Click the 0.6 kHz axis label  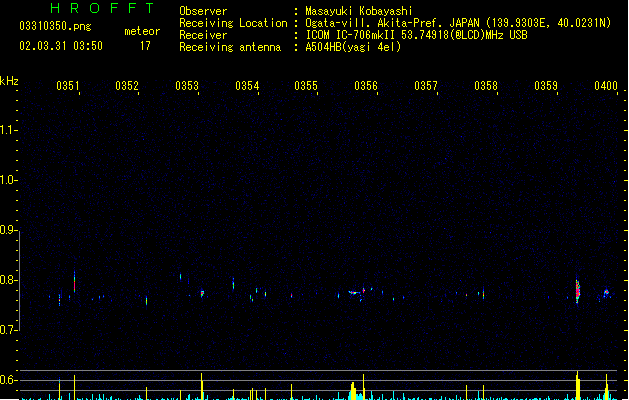tap(7, 380)
